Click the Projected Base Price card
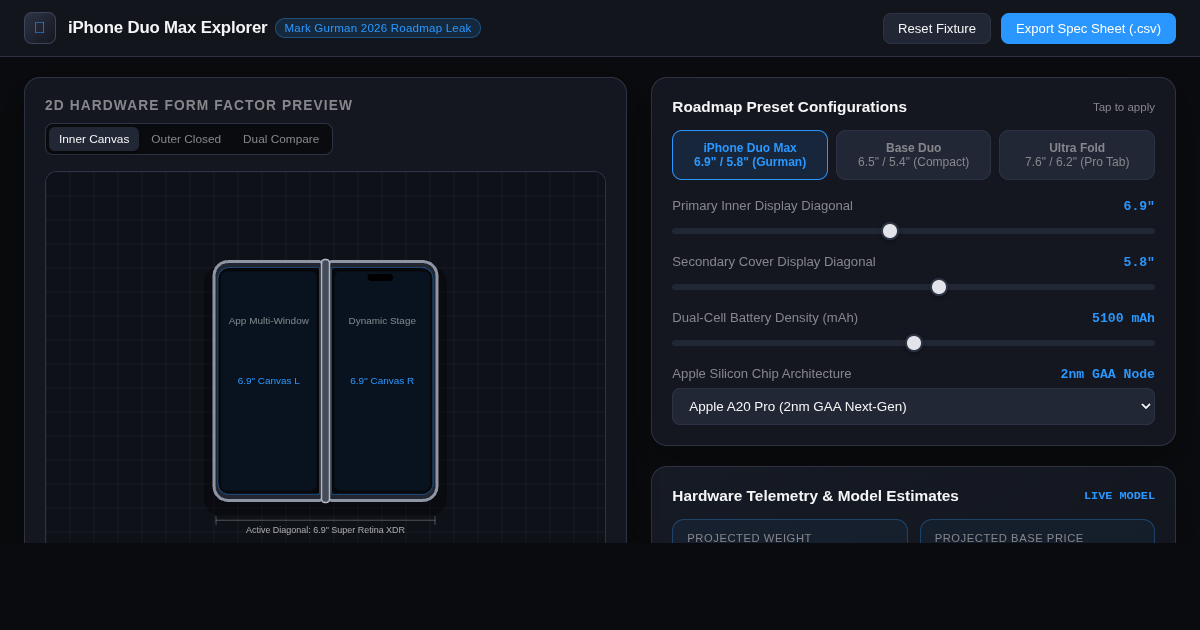Image resolution: width=1200 pixels, height=630 pixels. pos(1037,532)
